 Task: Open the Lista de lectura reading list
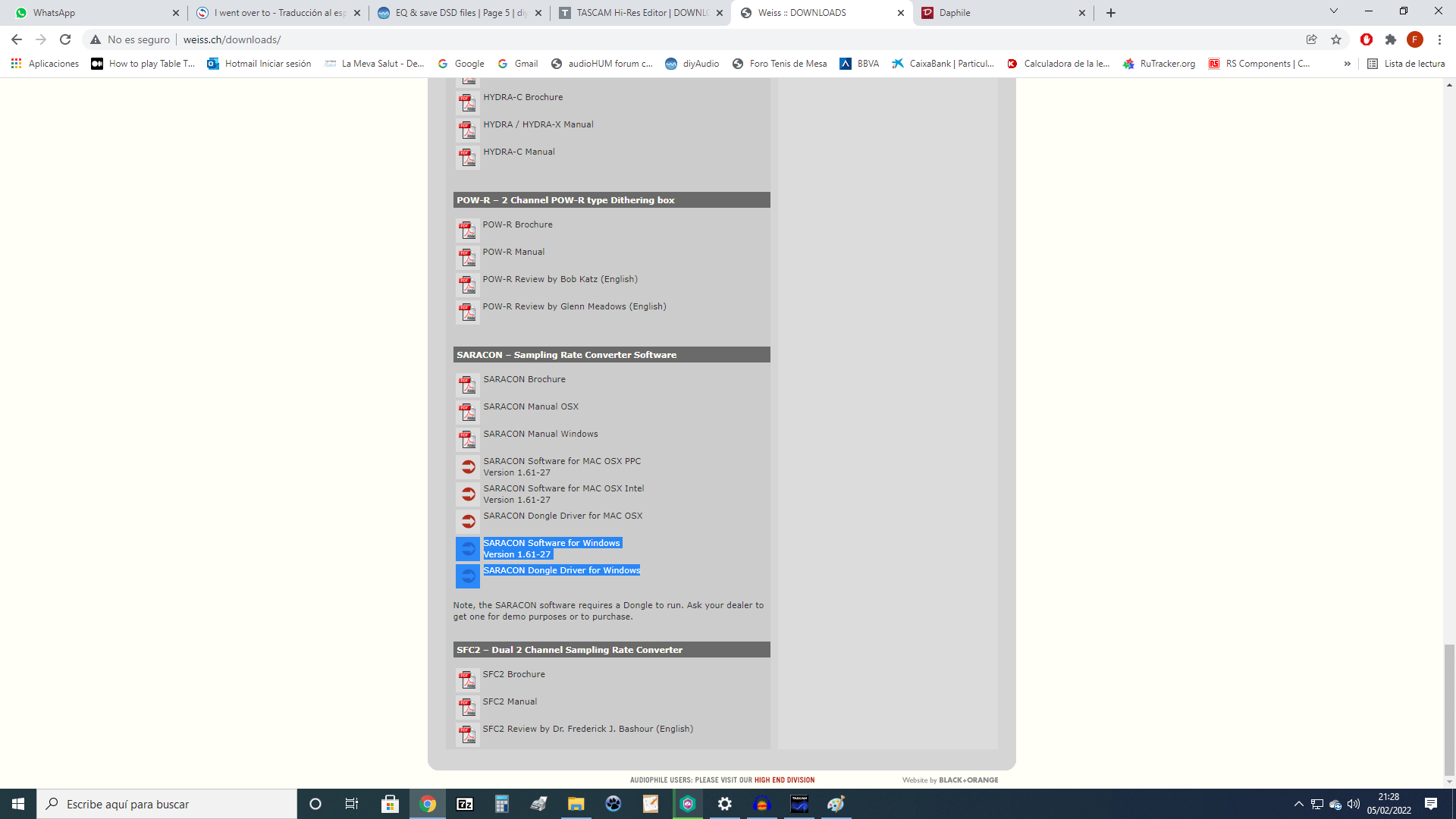click(x=1406, y=64)
